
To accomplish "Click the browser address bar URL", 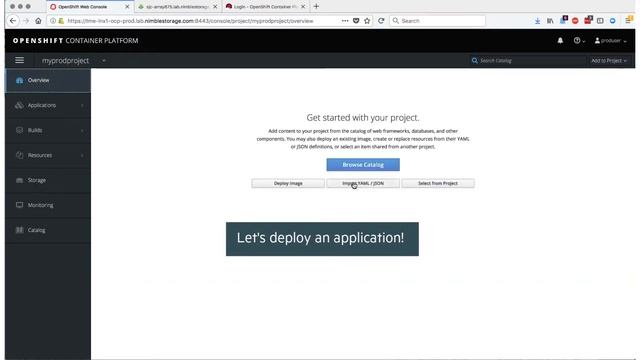I will (x=190, y=20).
